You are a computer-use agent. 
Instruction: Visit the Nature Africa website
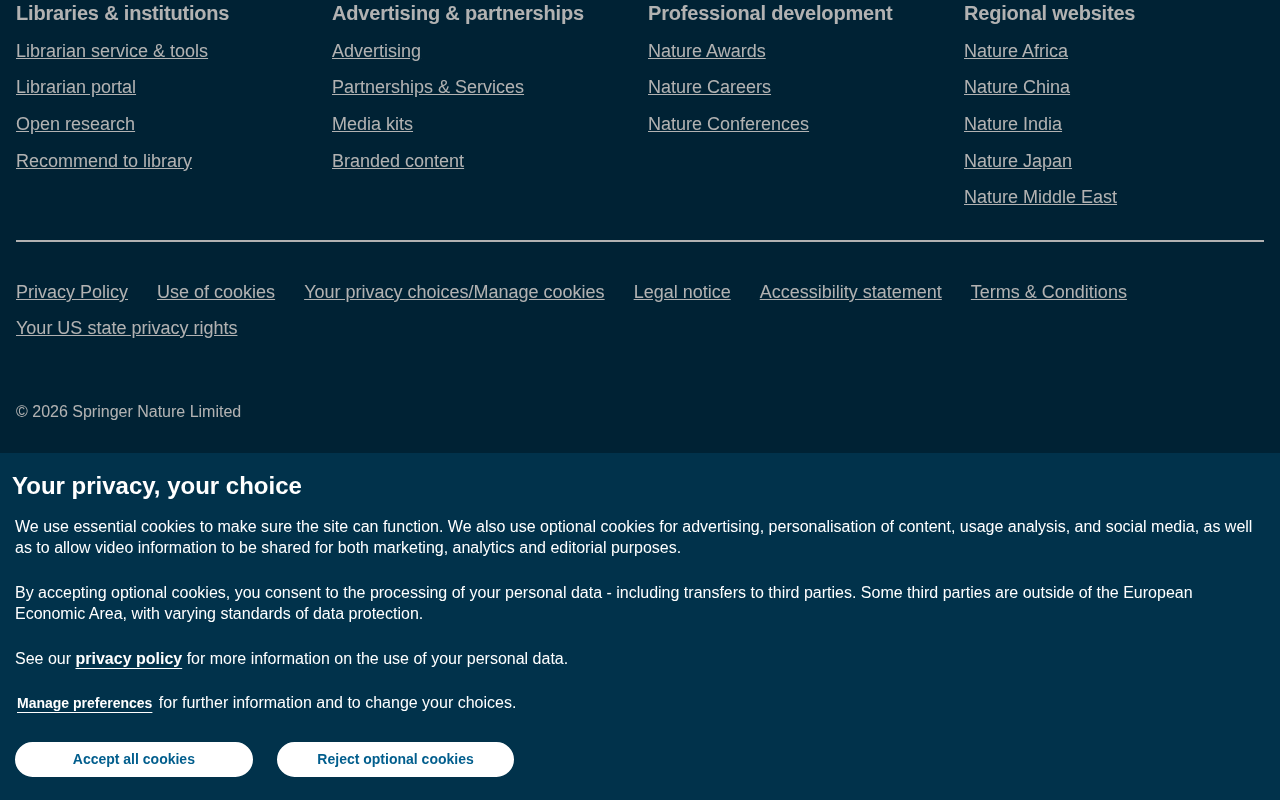(x=1016, y=51)
